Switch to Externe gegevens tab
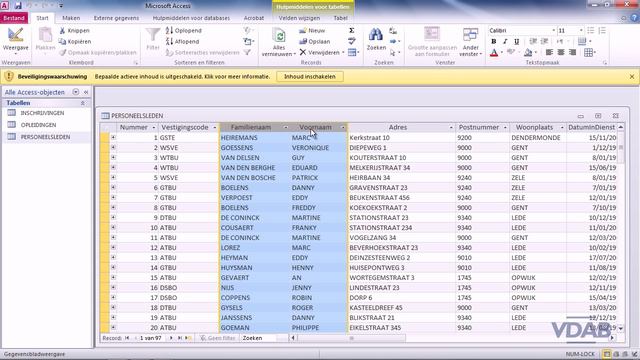640x360 pixels. [x=116, y=18]
